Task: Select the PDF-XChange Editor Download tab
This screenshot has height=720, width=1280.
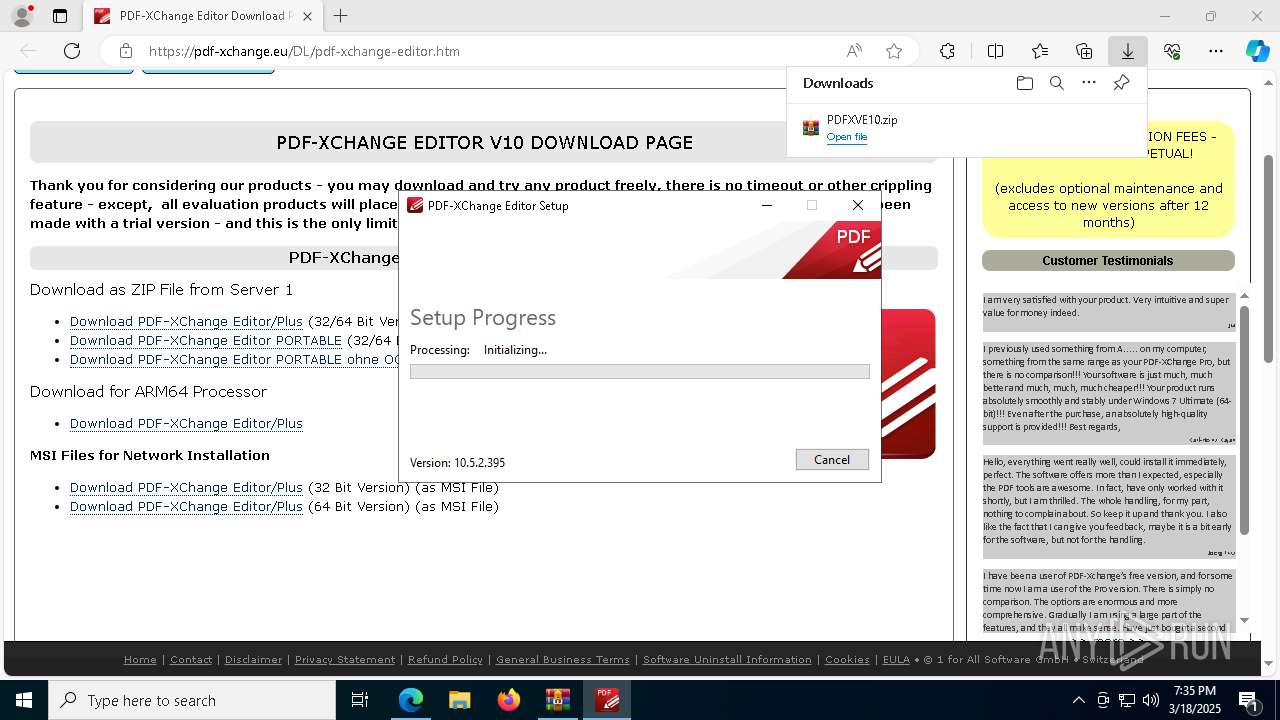Action: click(x=203, y=16)
